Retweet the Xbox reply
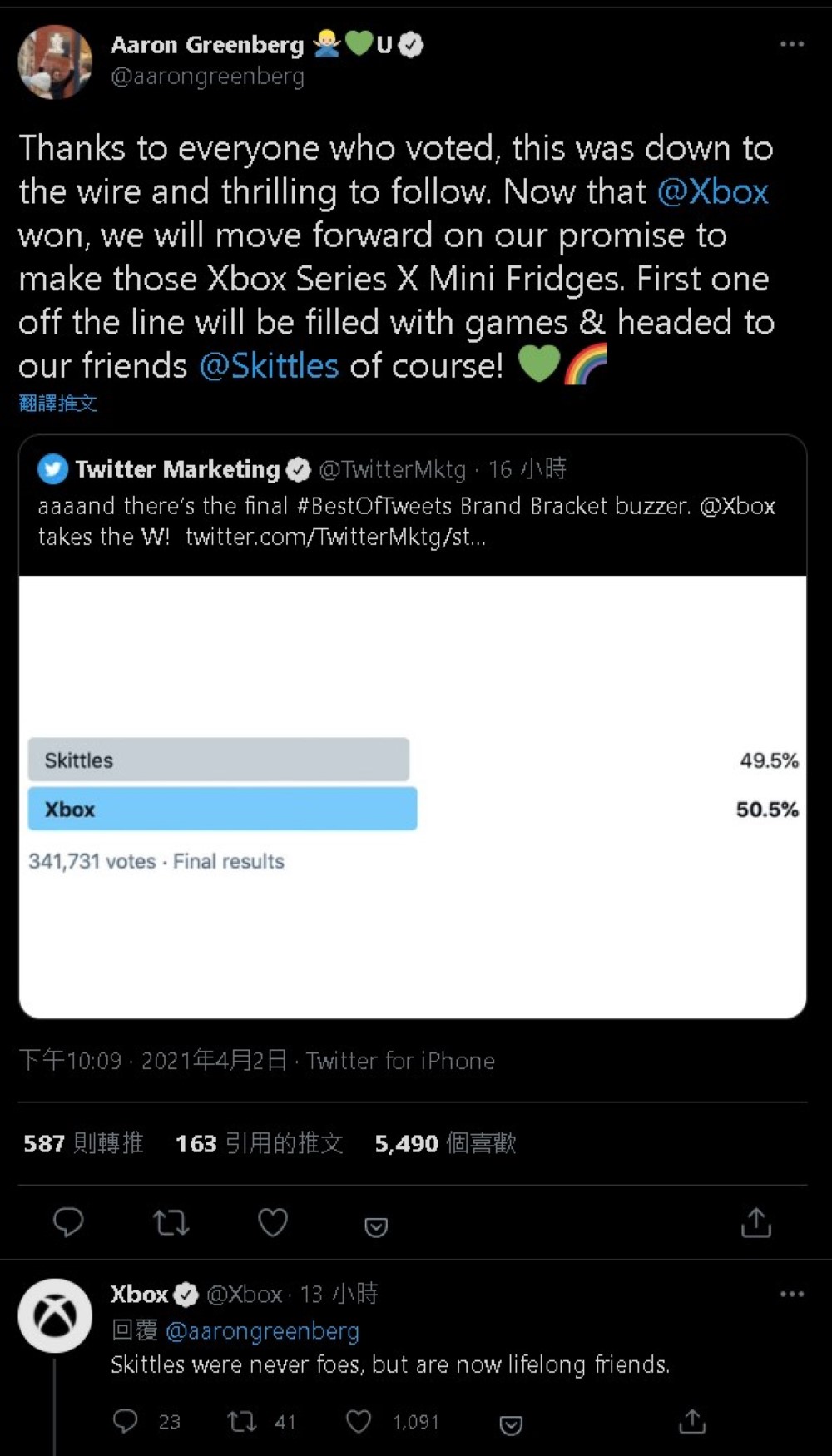The height and width of the screenshot is (1456, 832). coord(242,1421)
